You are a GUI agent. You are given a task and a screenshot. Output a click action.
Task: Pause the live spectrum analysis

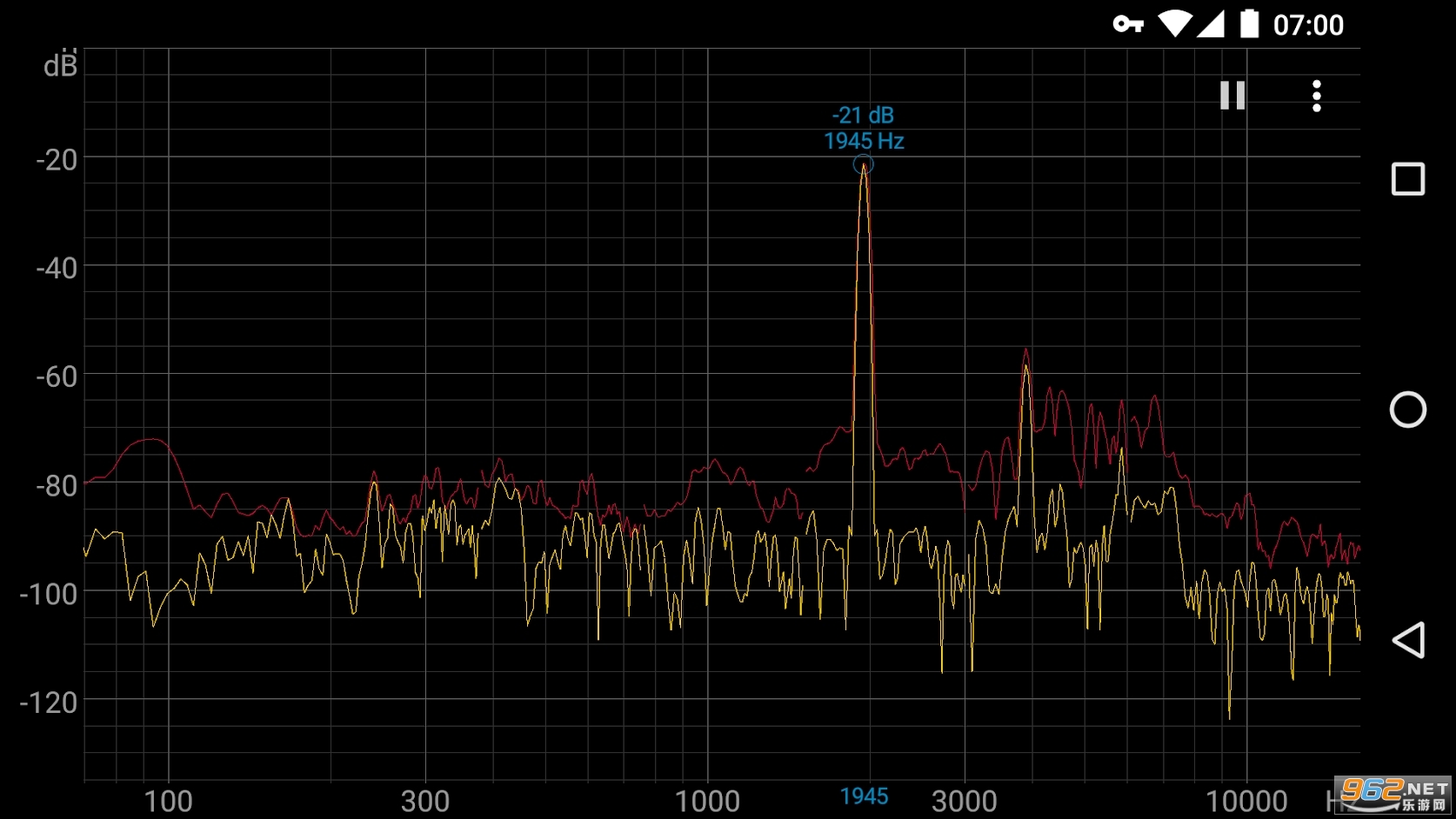point(1232,96)
